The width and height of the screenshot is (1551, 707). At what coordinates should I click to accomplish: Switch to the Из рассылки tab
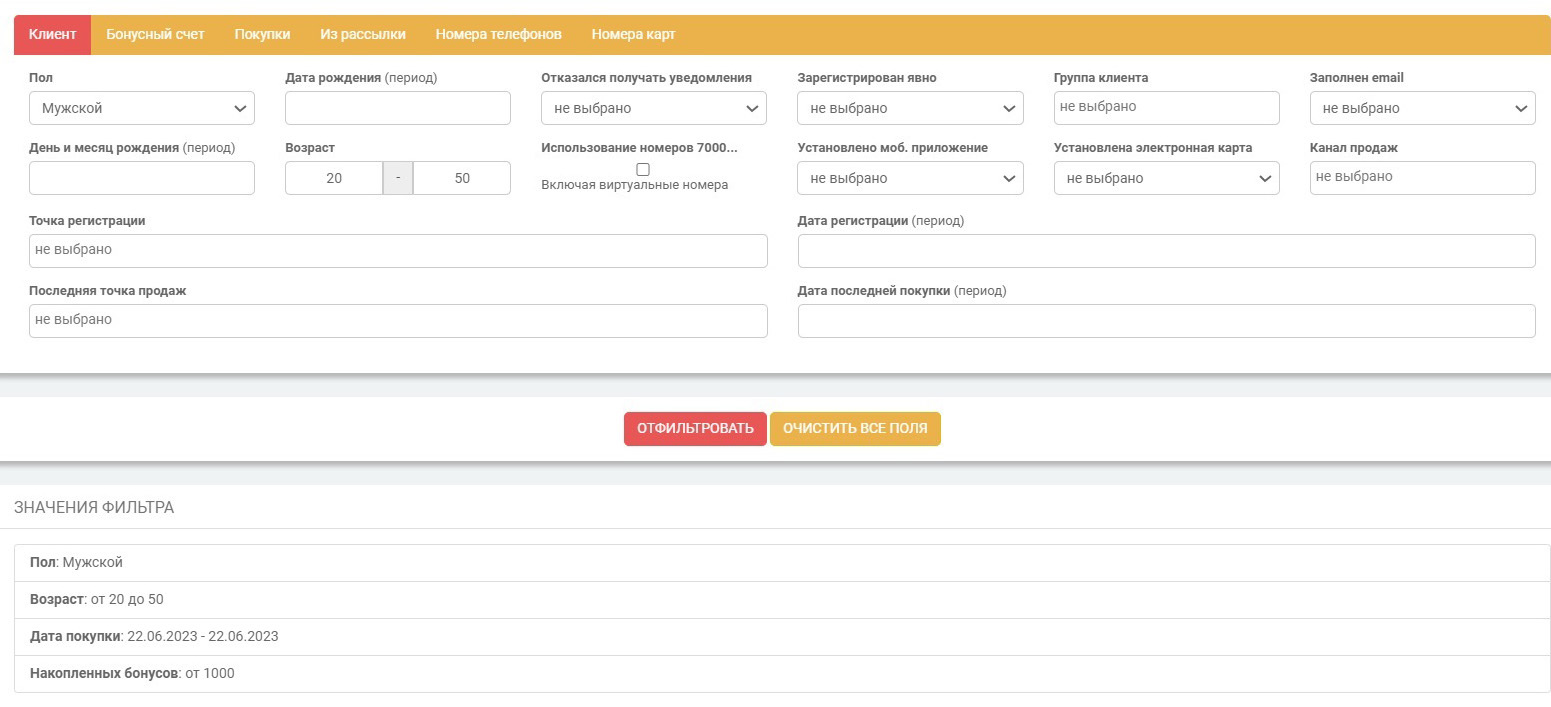tap(363, 34)
